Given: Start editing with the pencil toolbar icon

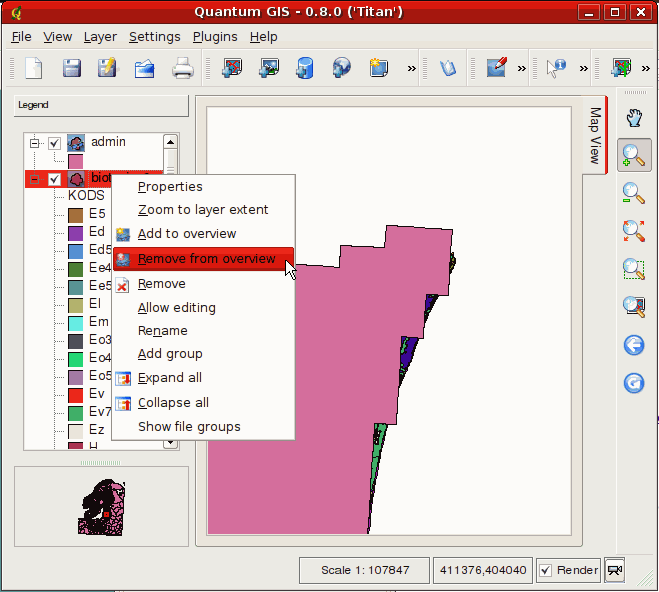Looking at the screenshot, I should point(497,67).
